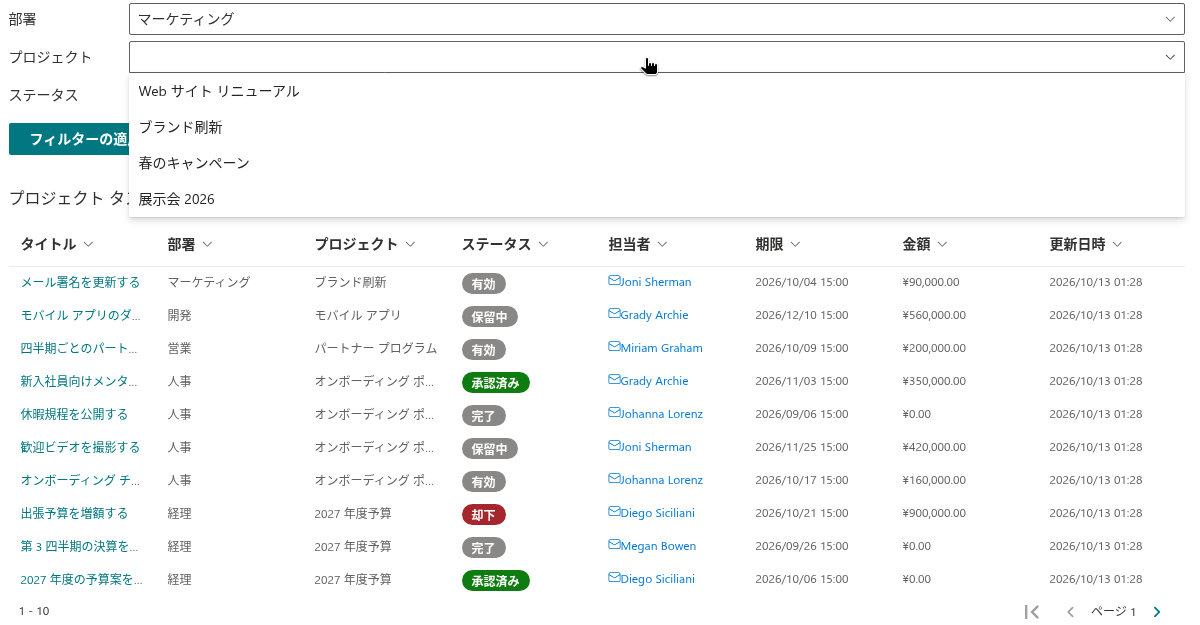
Task: Go to the previous page arrow
Action: (1070, 611)
